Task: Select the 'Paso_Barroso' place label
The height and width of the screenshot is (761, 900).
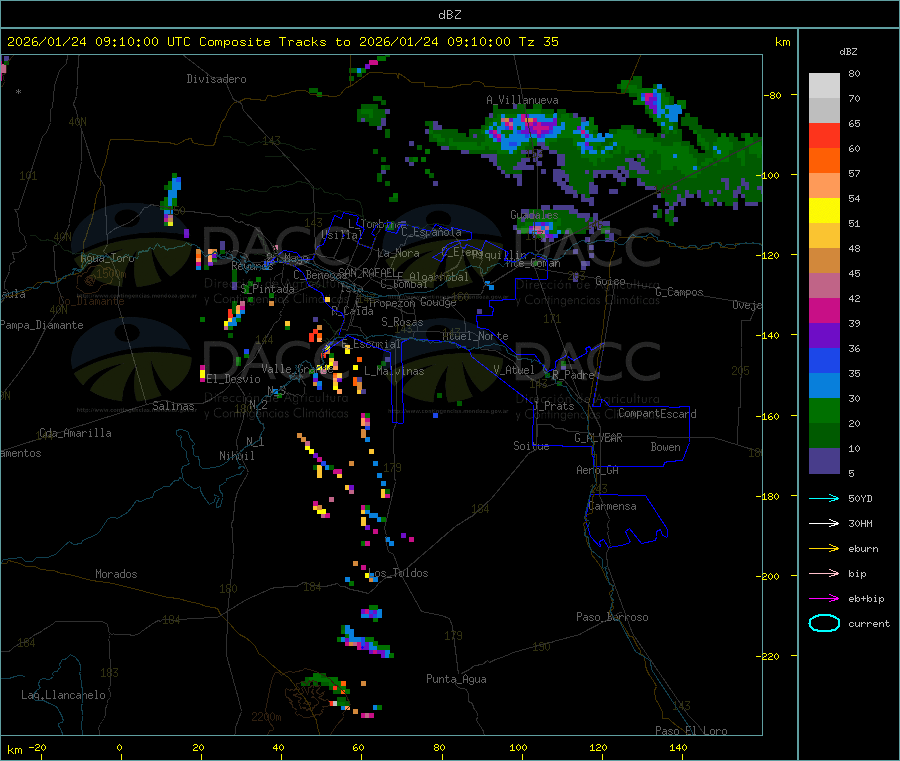Action: (x=612, y=617)
